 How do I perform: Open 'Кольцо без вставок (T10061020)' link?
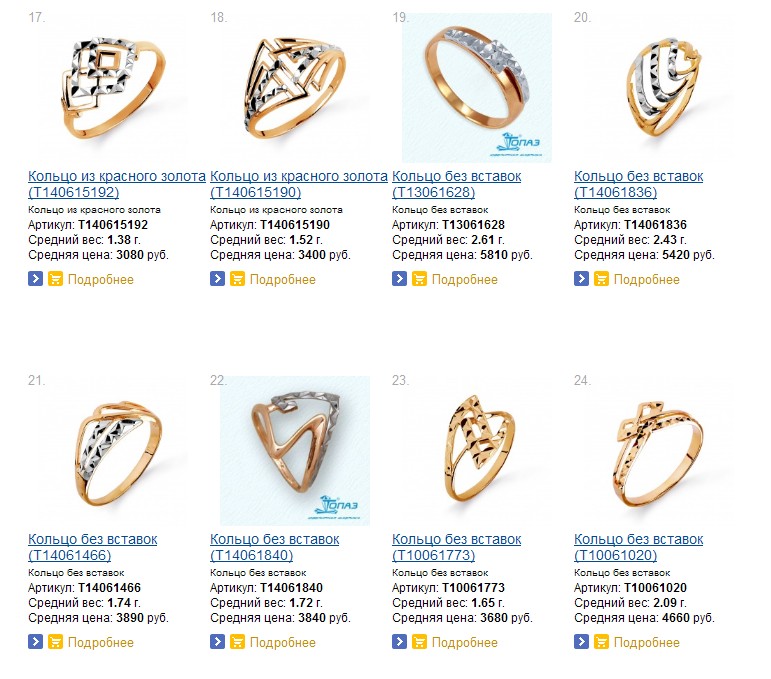(x=639, y=547)
